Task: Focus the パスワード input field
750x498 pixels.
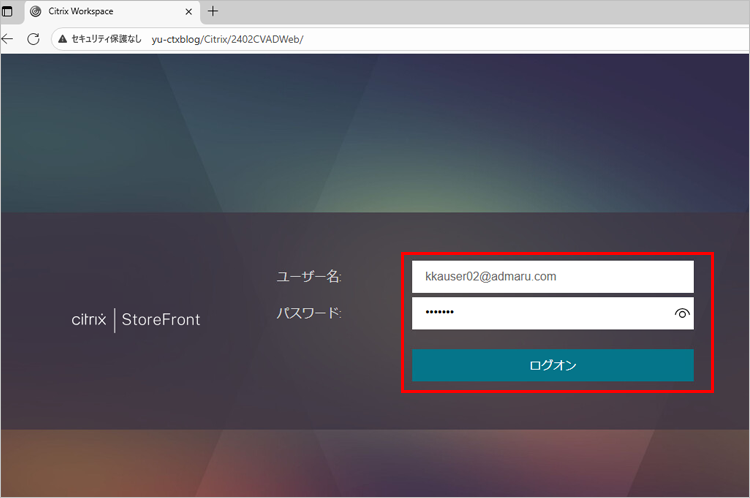Action: point(540,313)
